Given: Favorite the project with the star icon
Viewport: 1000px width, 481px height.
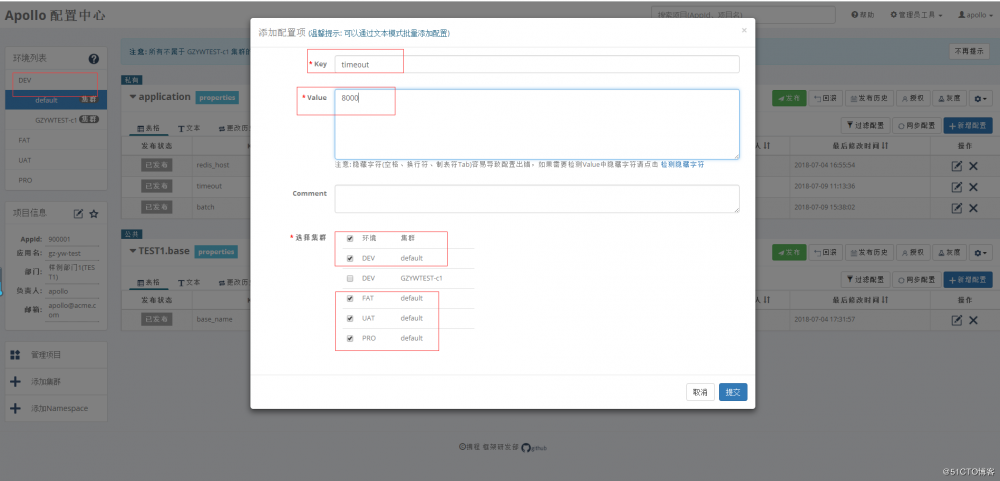Looking at the screenshot, I should tap(94, 214).
